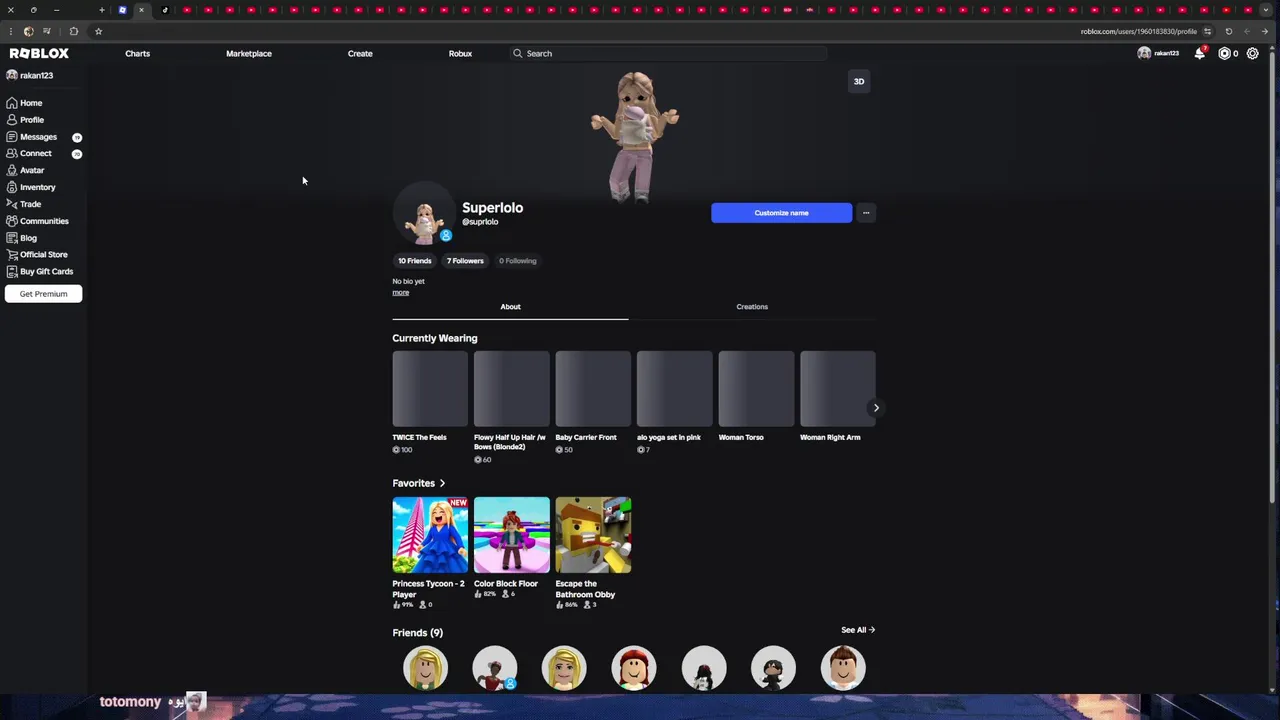This screenshot has height=720, width=1280.
Task: Expand the Favorites section arrow
Action: coord(442,483)
